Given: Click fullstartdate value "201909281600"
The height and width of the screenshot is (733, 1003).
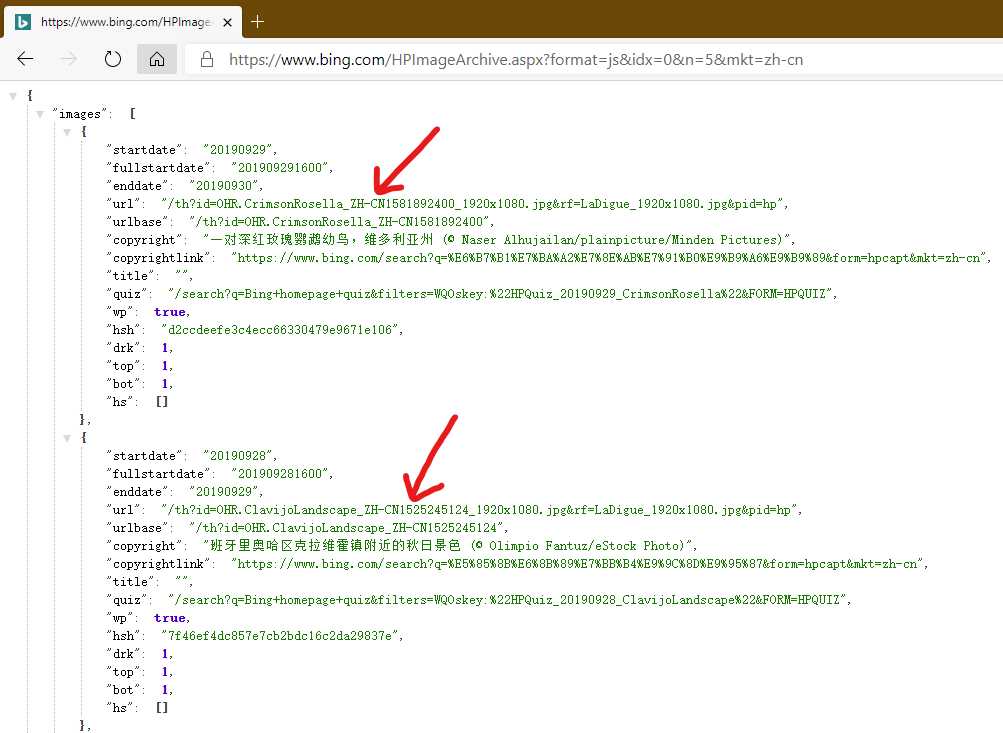Looking at the screenshot, I should click(x=281, y=473).
